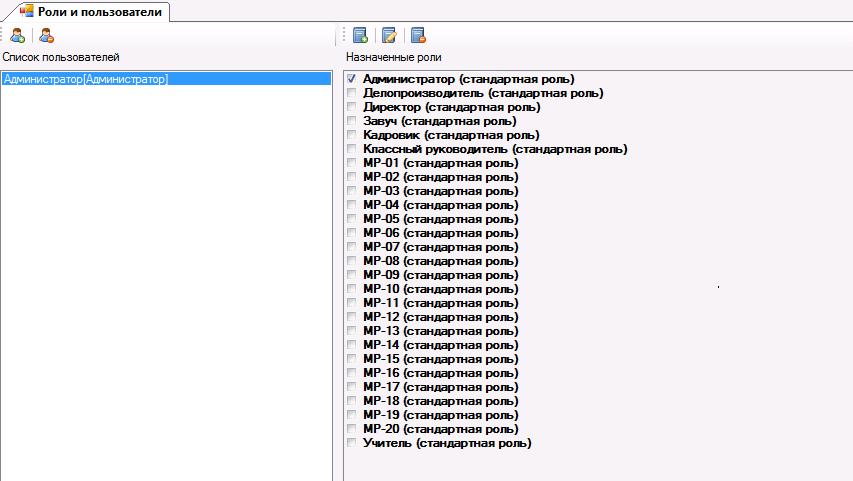This screenshot has height=481, width=853.
Task: Uncheck the Администратор role checkbox
Action: (351, 79)
